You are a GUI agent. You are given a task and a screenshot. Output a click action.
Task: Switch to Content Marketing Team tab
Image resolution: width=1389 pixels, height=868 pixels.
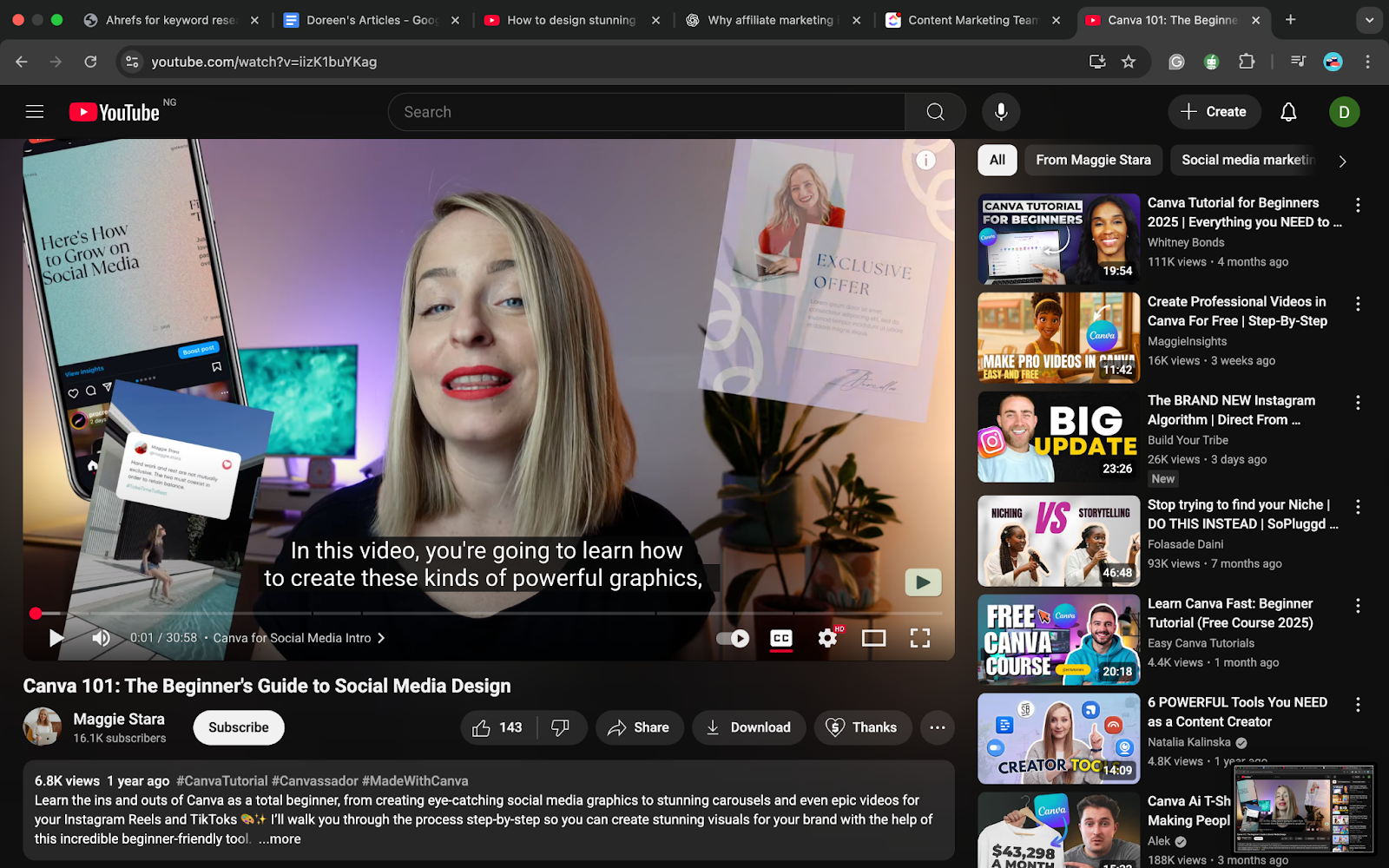click(x=972, y=20)
